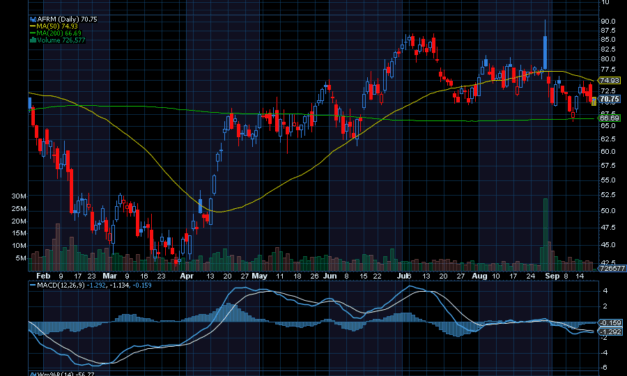Click the Aug month label on time axis

[479, 276]
